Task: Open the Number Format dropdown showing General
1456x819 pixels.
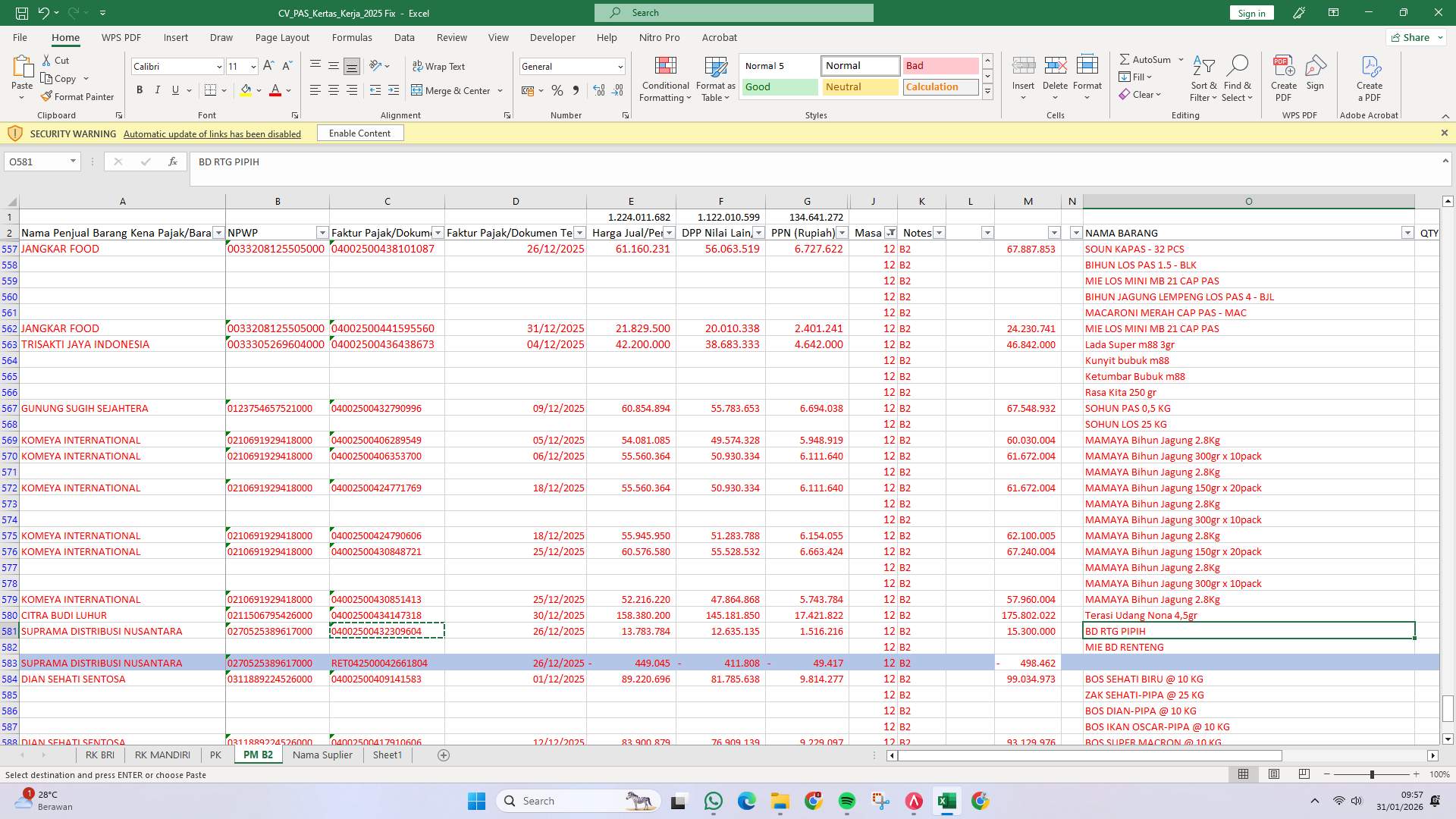Action: point(619,67)
